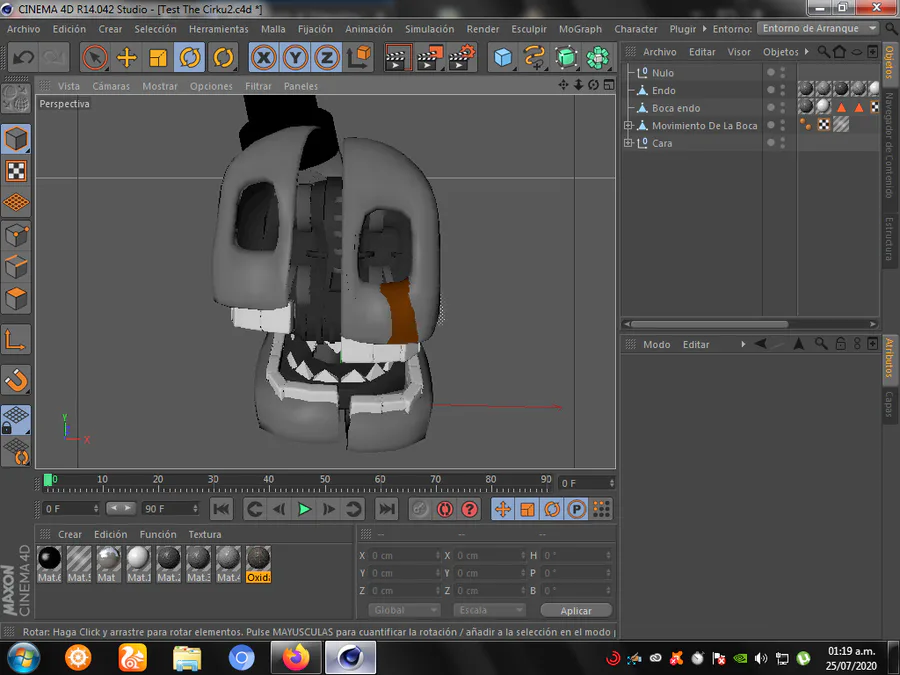Image resolution: width=900 pixels, height=675 pixels.
Task: Add a cube primitive object
Action: click(502, 58)
